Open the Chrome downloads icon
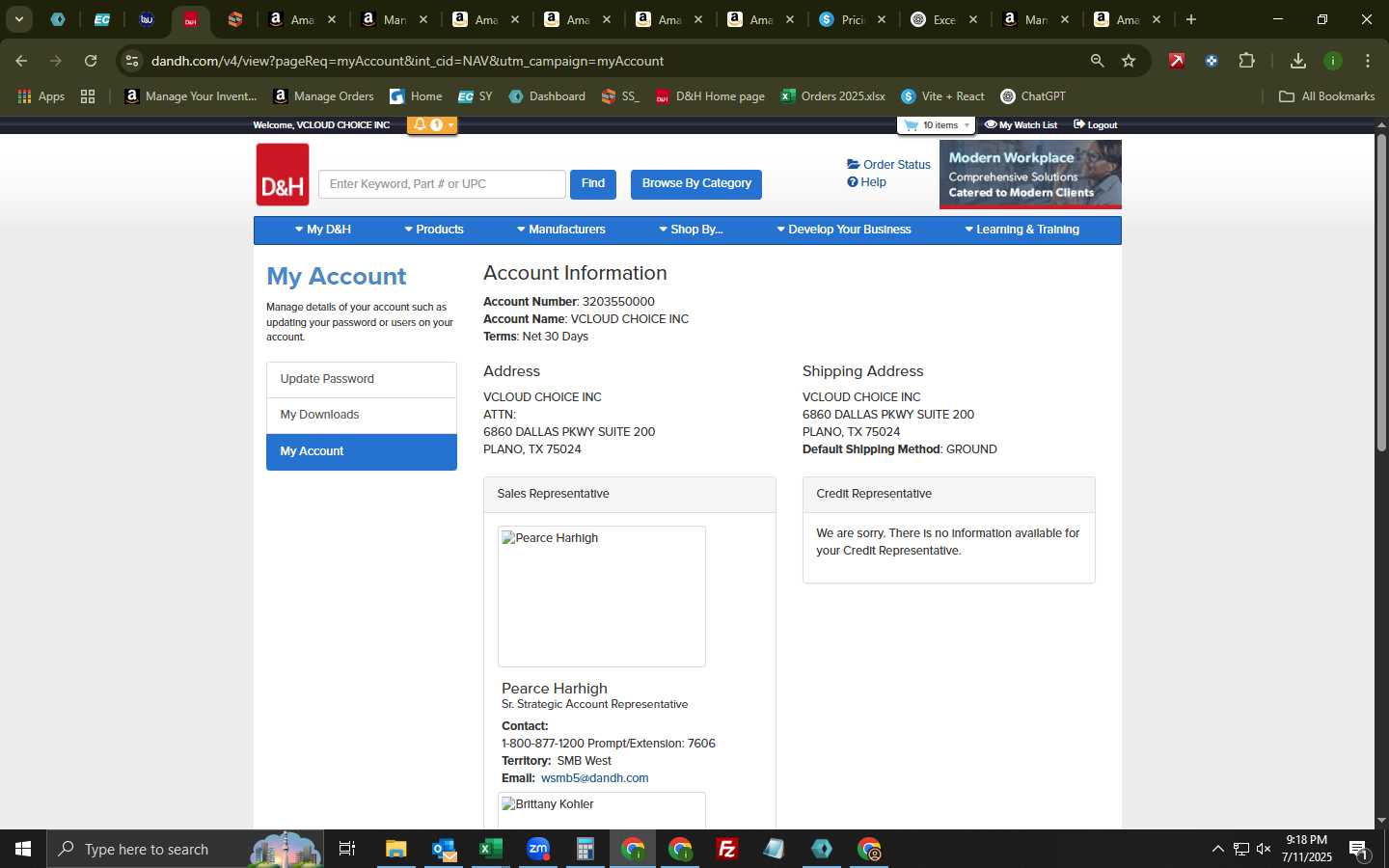1389x868 pixels. click(1298, 61)
